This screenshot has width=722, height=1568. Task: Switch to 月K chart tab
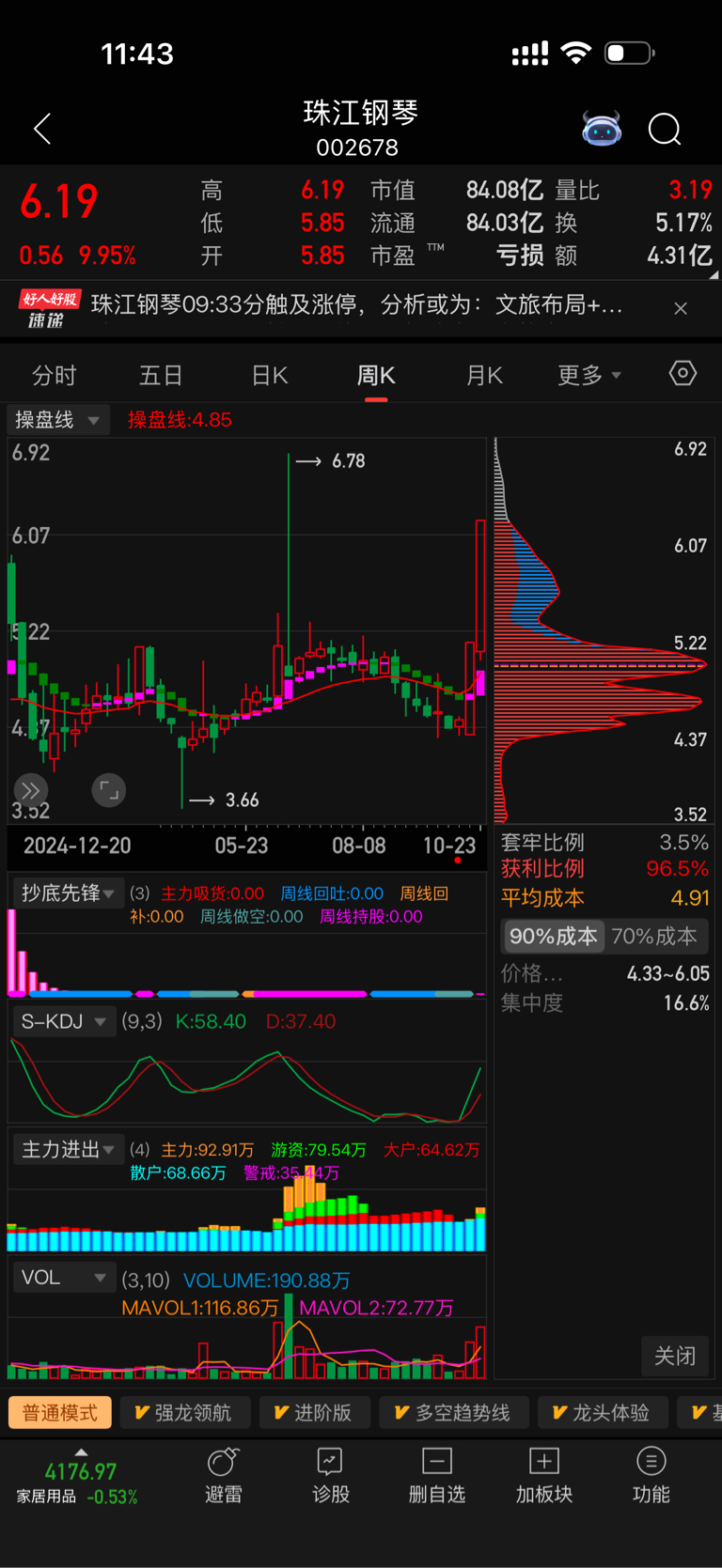point(484,376)
